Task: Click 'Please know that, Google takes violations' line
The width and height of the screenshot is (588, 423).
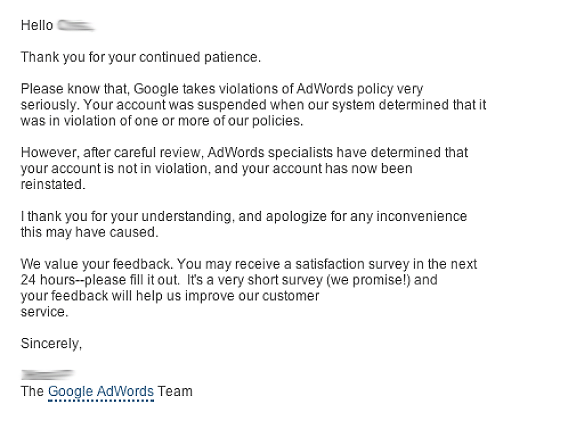Action: click(222, 89)
